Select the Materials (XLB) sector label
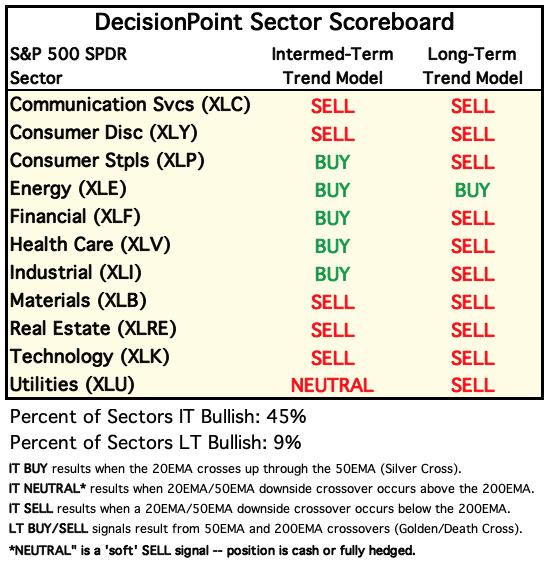 click(x=78, y=300)
